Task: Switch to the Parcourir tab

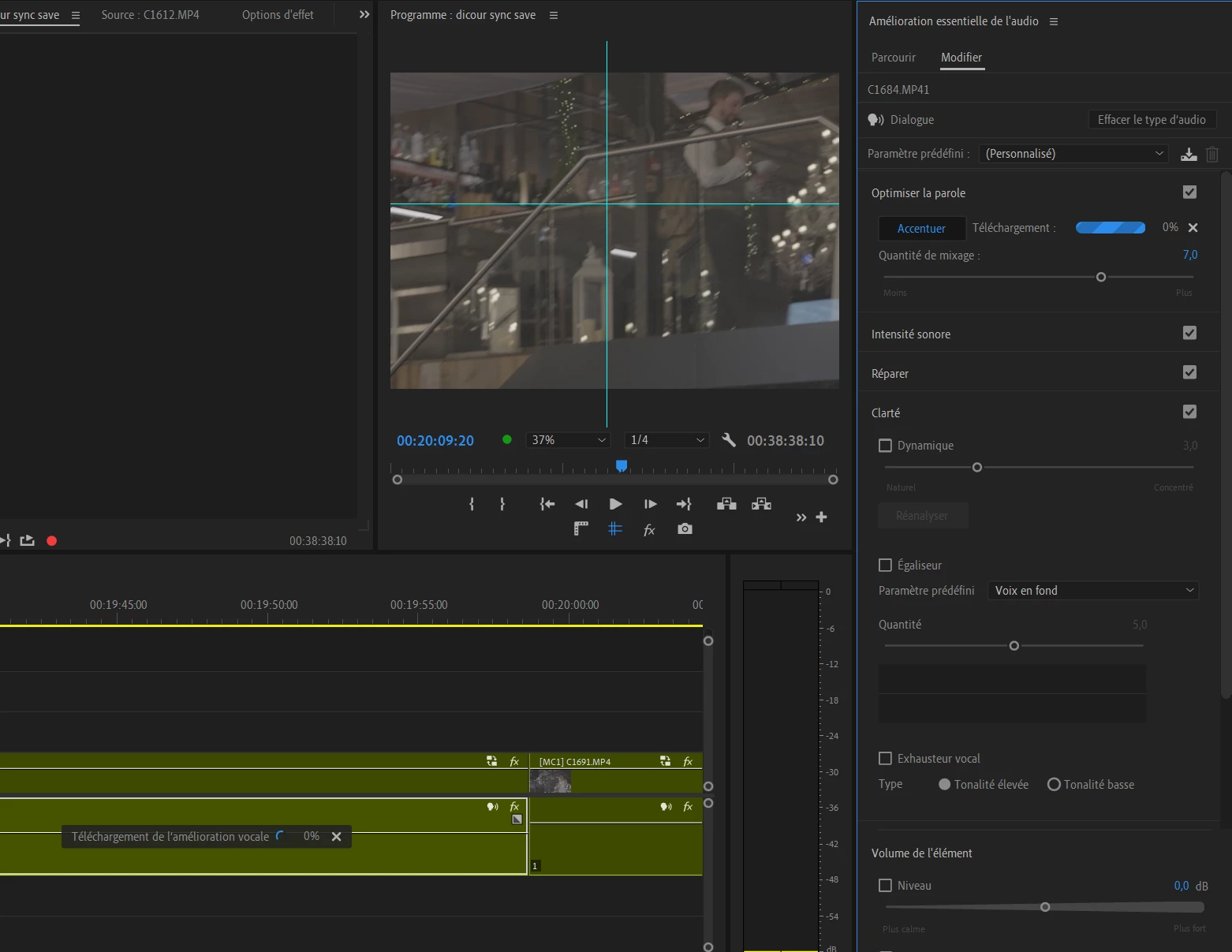Action: coord(893,58)
